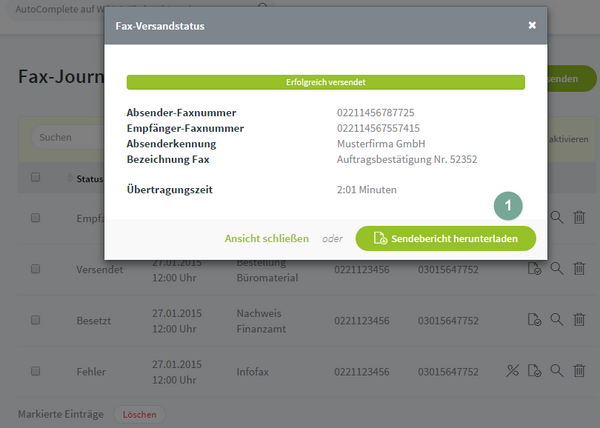Close the Fax-Versandstatus dialog with X
The image size is (600, 428).
coord(532,25)
